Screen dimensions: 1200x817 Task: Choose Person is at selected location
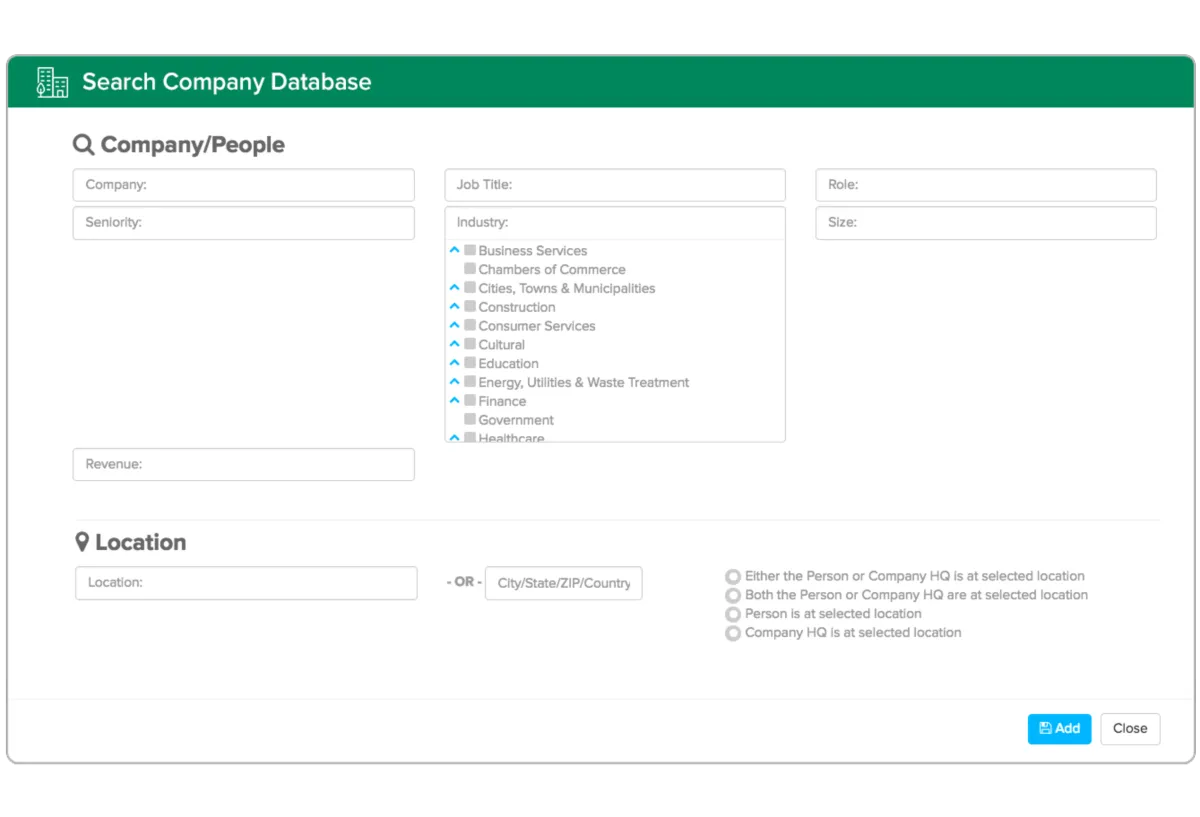(x=733, y=614)
